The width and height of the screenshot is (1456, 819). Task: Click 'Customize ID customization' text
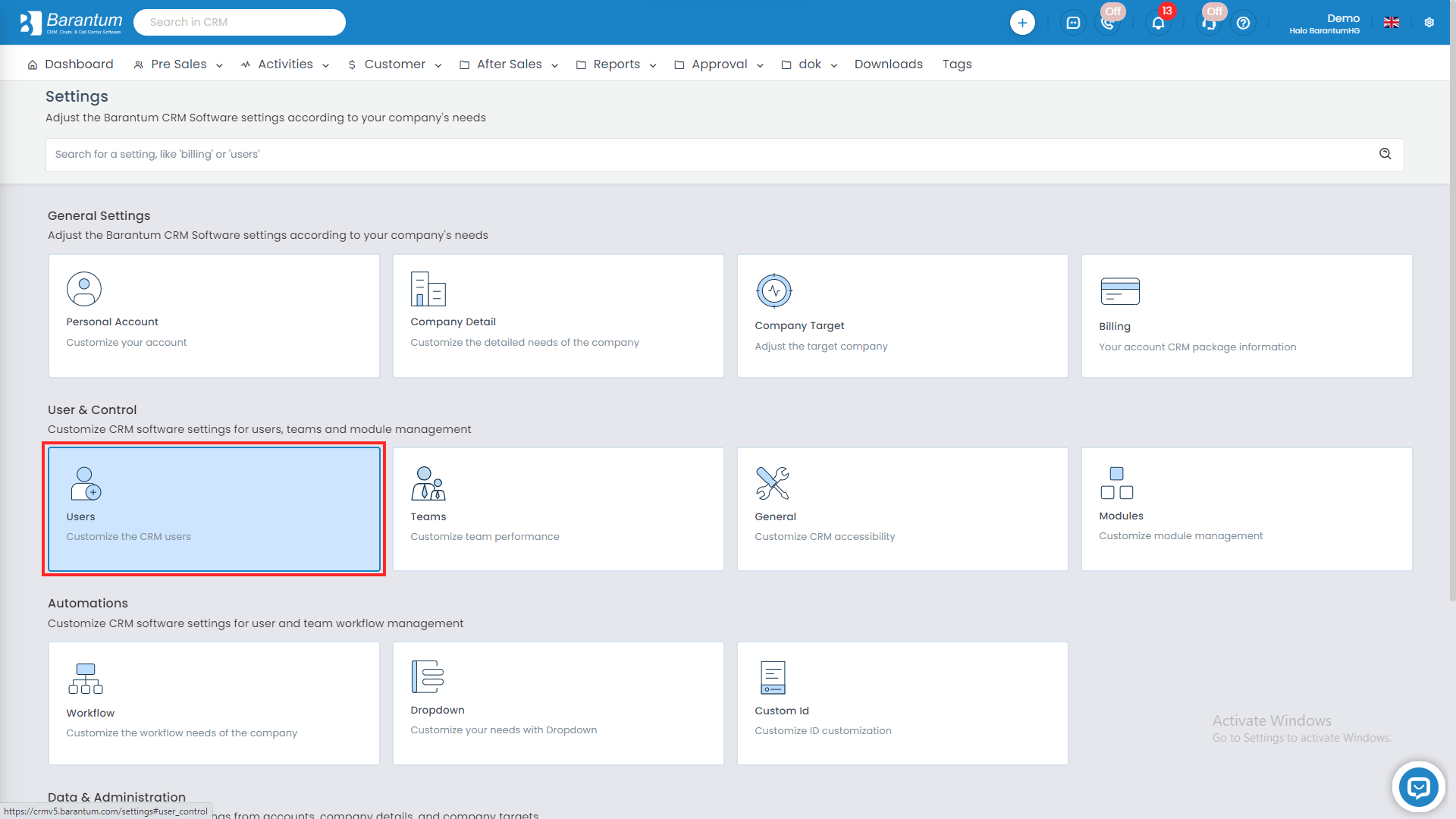[823, 731]
